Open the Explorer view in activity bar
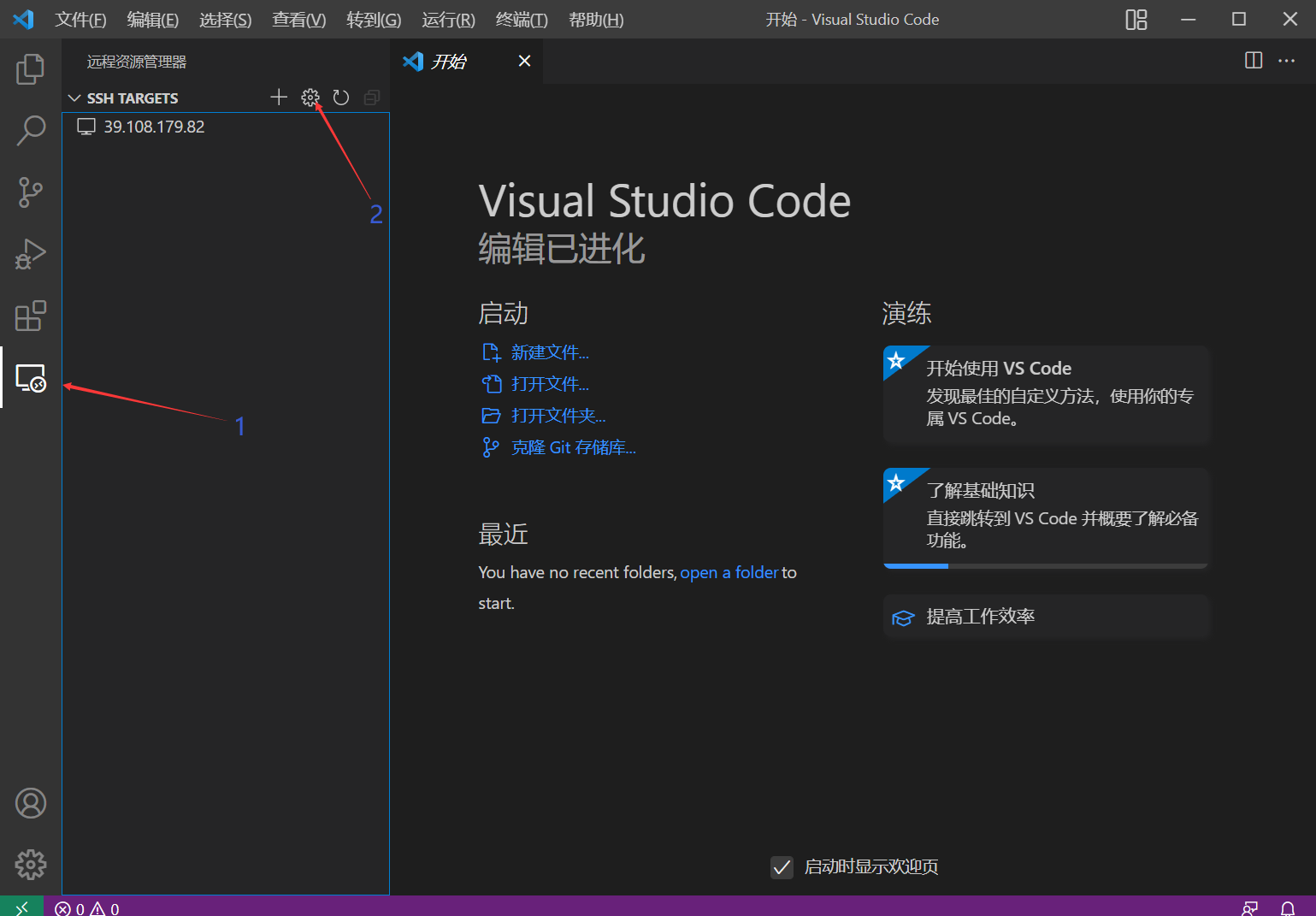The width and height of the screenshot is (1316, 916). pyautogui.click(x=31, y=69)
